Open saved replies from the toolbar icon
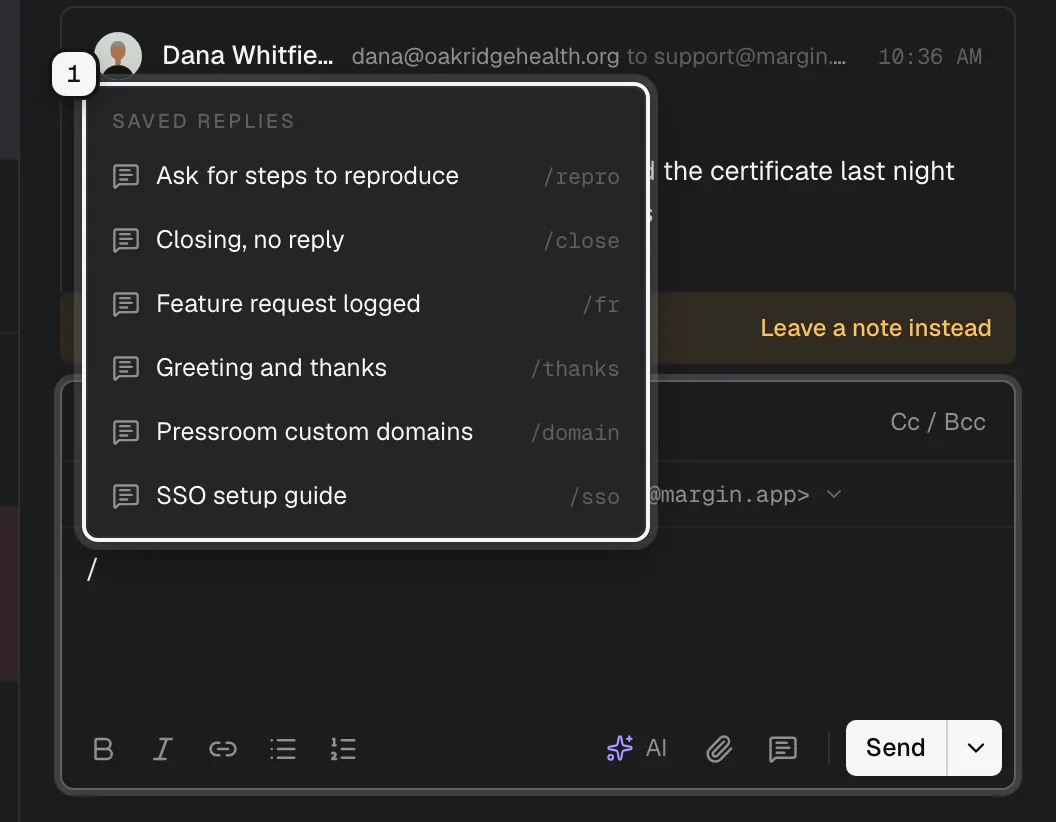This screenshot has height=822, width=1056. point(783,749)
